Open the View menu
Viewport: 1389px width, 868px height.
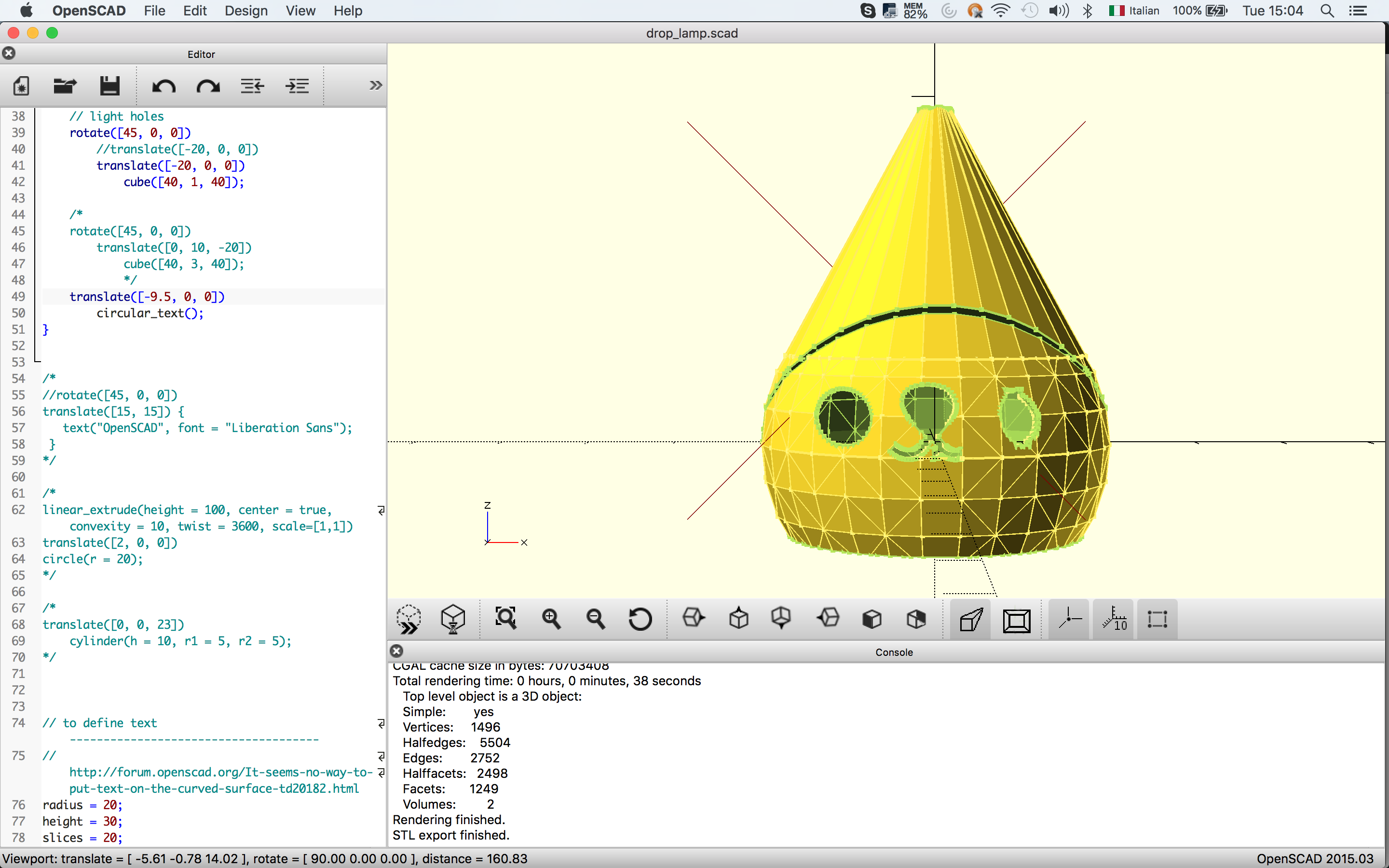(300, 11)
